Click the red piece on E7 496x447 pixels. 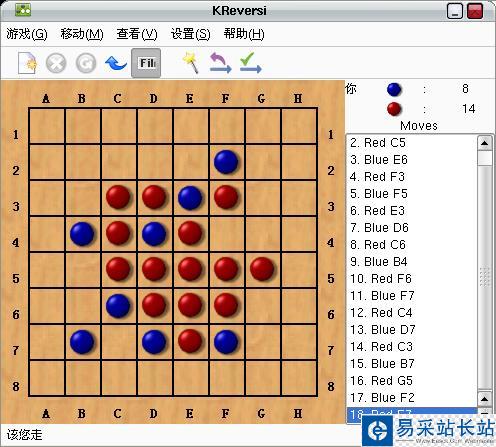190,341
